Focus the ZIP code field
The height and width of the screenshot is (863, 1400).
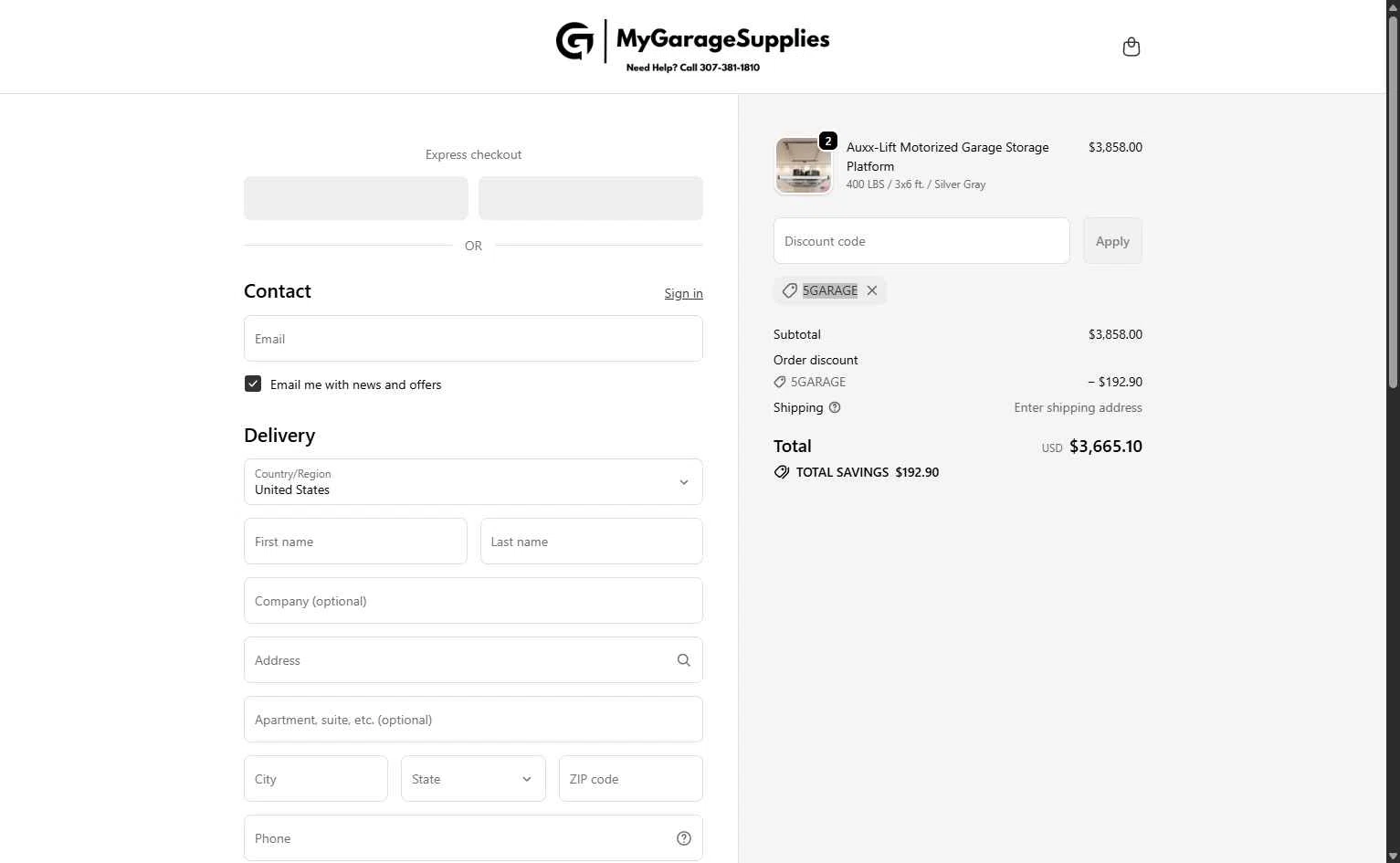(x=631, y=778)
